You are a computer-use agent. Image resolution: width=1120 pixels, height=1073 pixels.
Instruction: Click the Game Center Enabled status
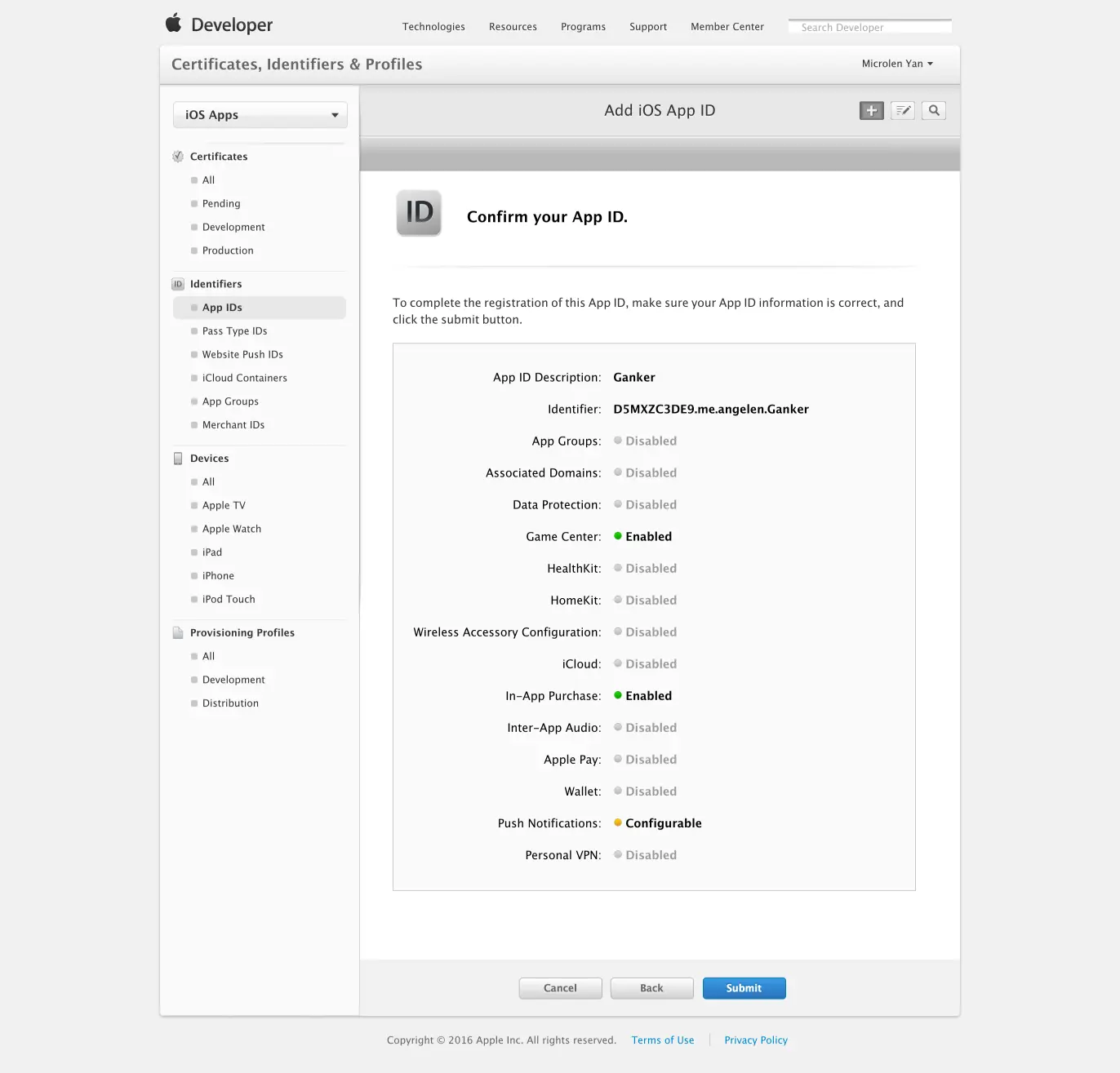pyautogui.click(x=642, y=537)
